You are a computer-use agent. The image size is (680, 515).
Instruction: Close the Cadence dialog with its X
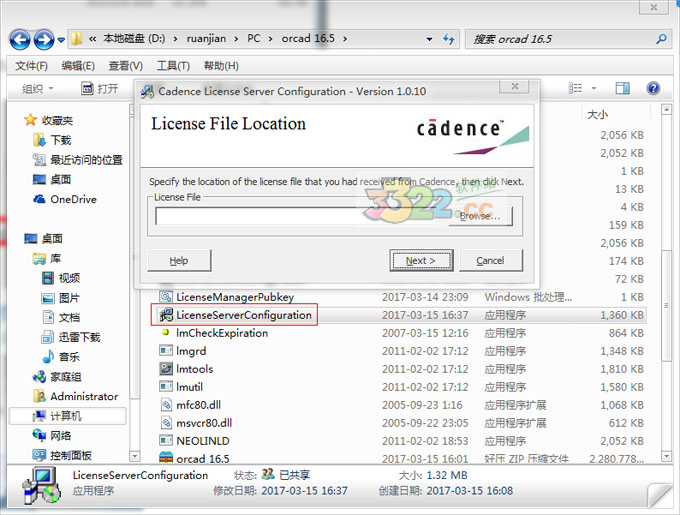pyautogui.click(x=514, y=86)
